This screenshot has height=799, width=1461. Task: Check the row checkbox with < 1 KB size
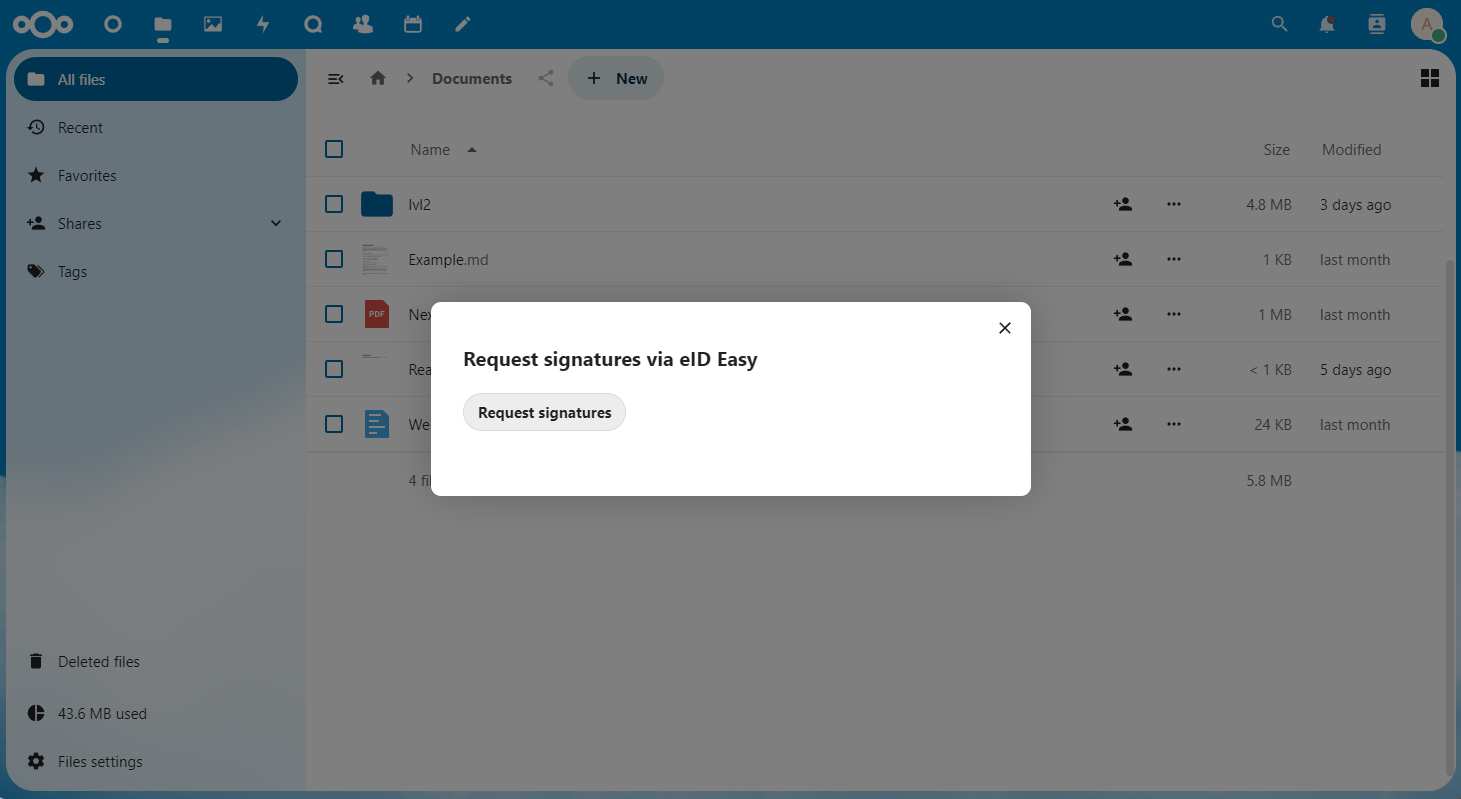coord(334,369)
